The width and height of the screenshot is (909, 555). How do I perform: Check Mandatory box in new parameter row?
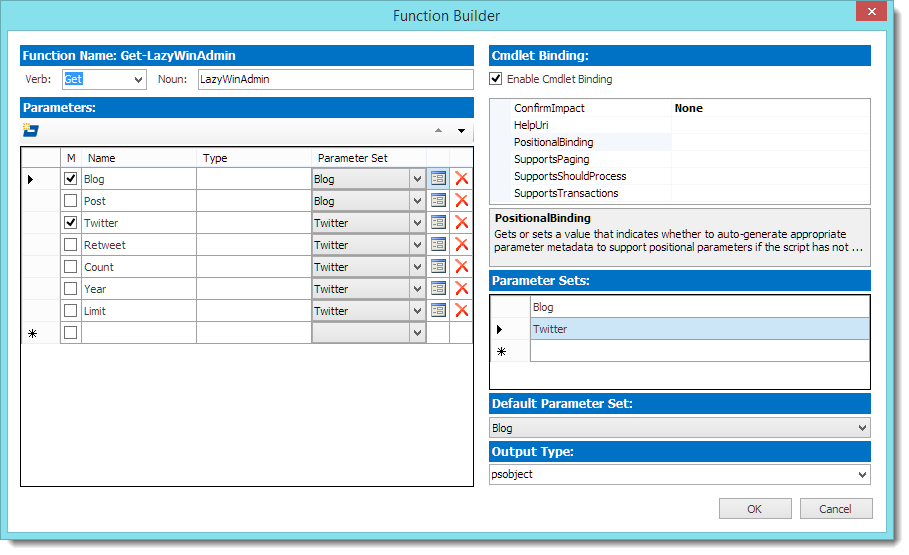[x=71, y=333]
